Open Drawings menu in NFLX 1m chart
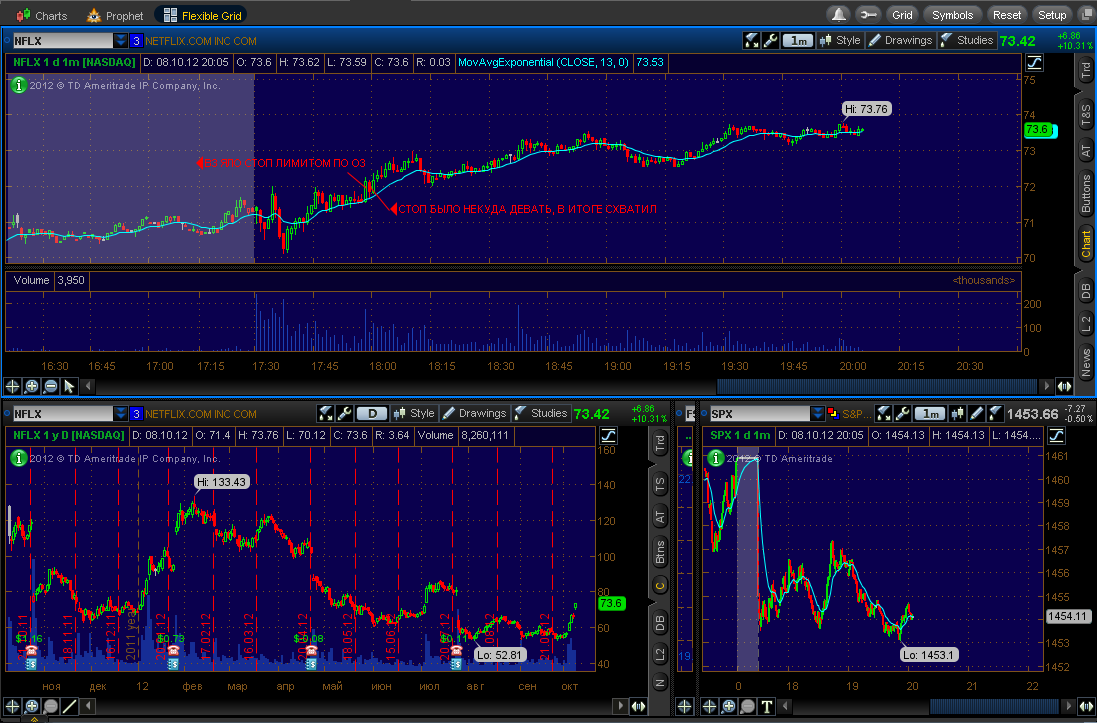The height and width of the screenshot is (723, 1097). [x=900, y=41]
